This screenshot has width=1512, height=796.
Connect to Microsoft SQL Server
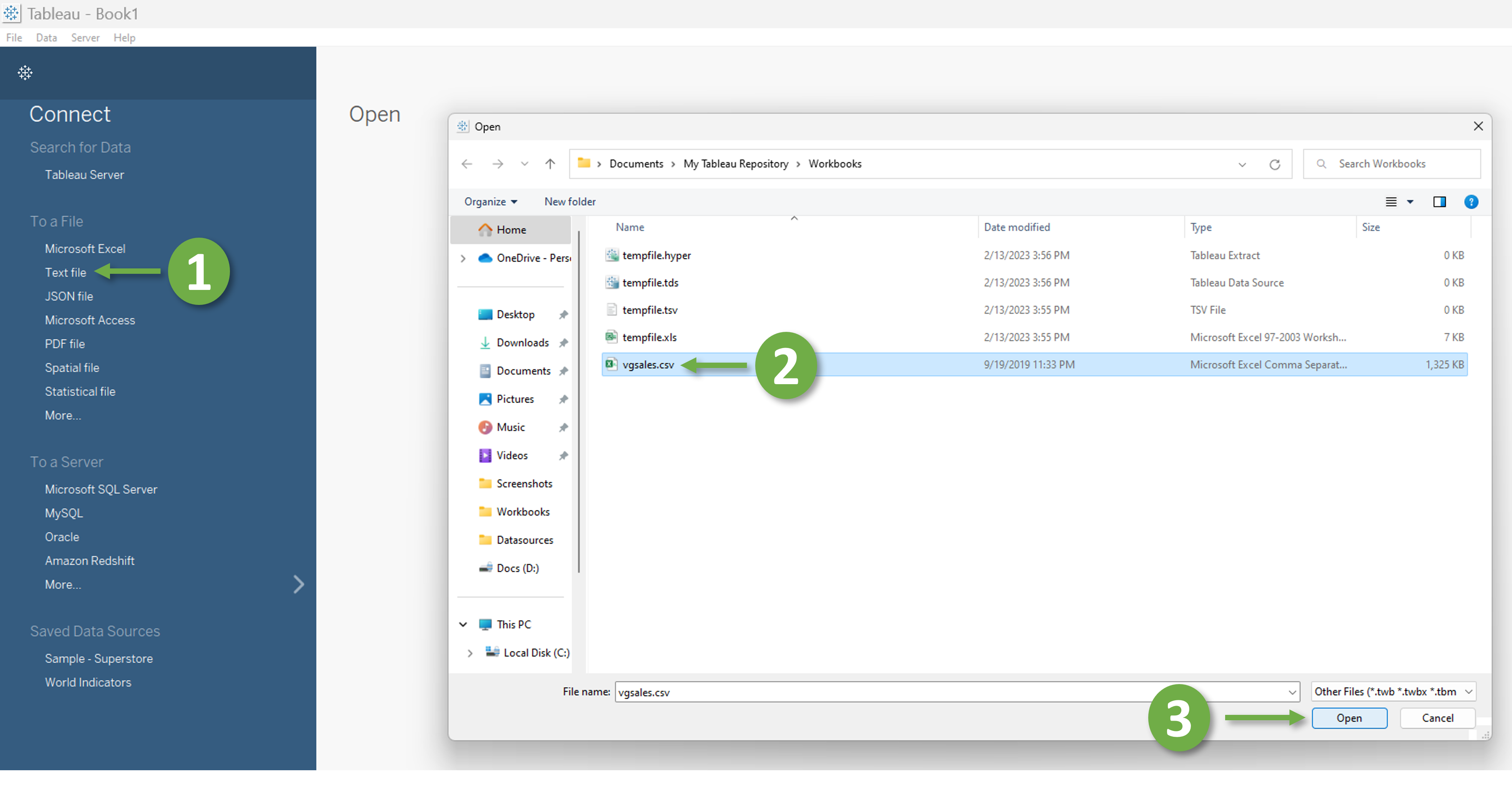pos(101,489)
